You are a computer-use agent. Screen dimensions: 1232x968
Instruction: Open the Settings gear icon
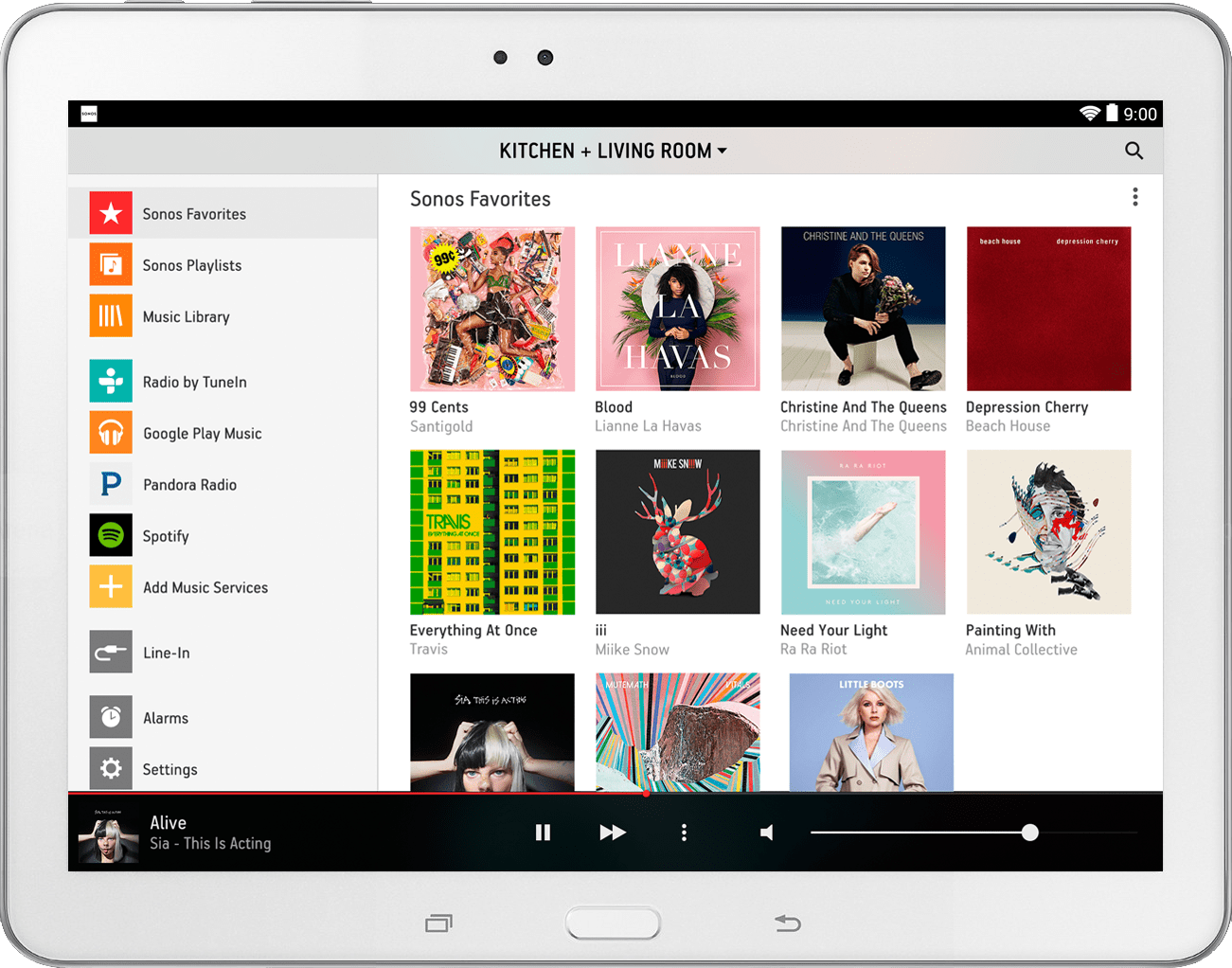tap(111, 768)
